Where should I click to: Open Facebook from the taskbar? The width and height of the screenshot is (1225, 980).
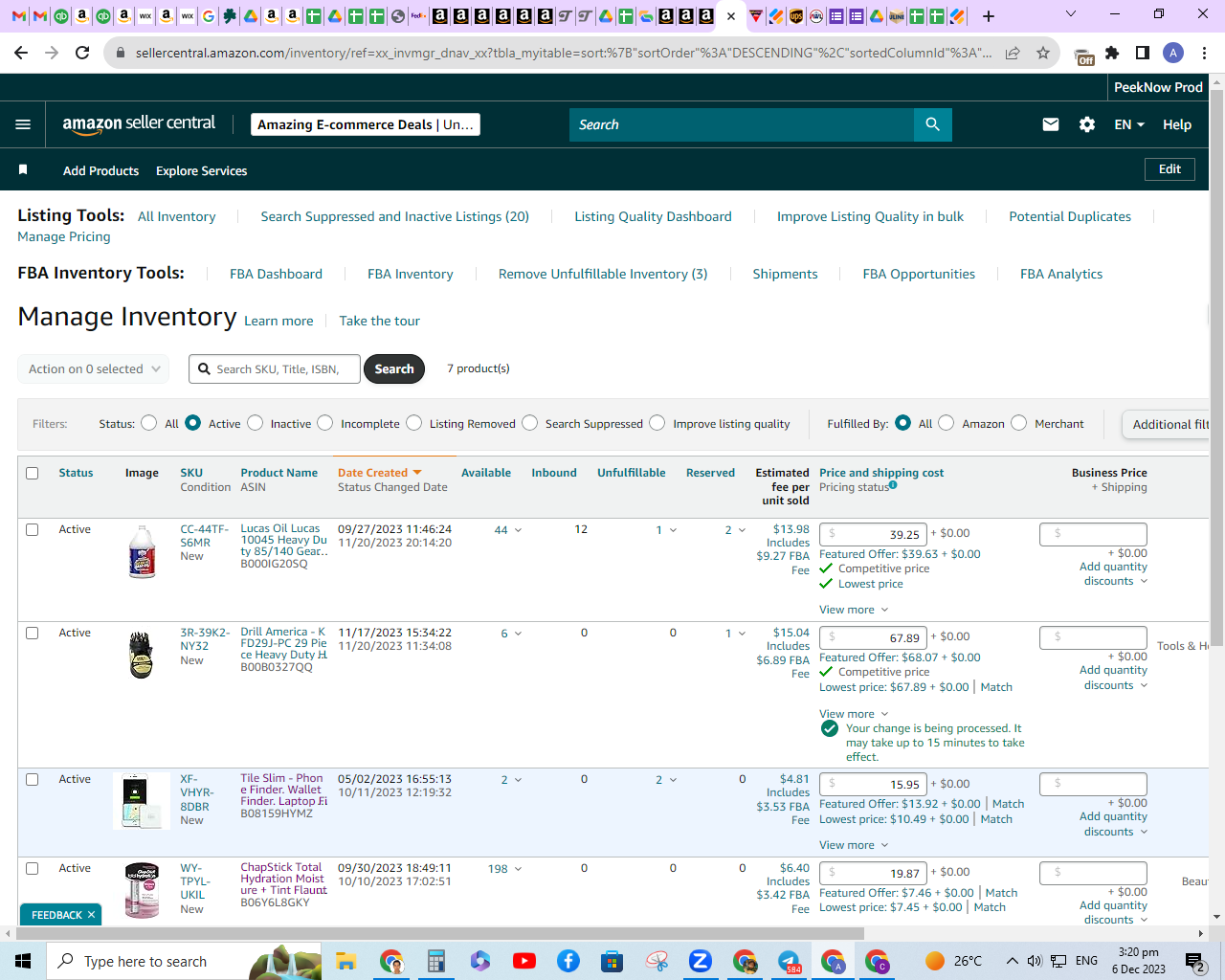[x=568, y=961]
